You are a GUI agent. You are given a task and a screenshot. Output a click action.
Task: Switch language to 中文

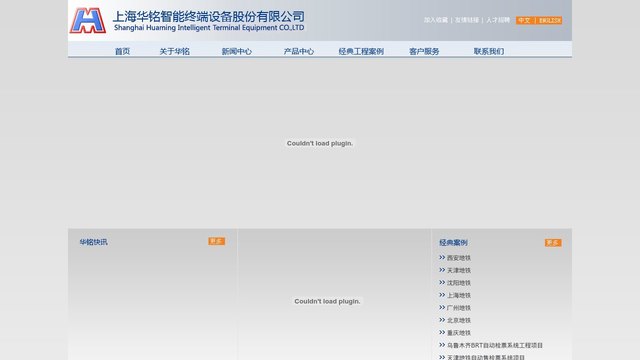[x=524, y=20]
